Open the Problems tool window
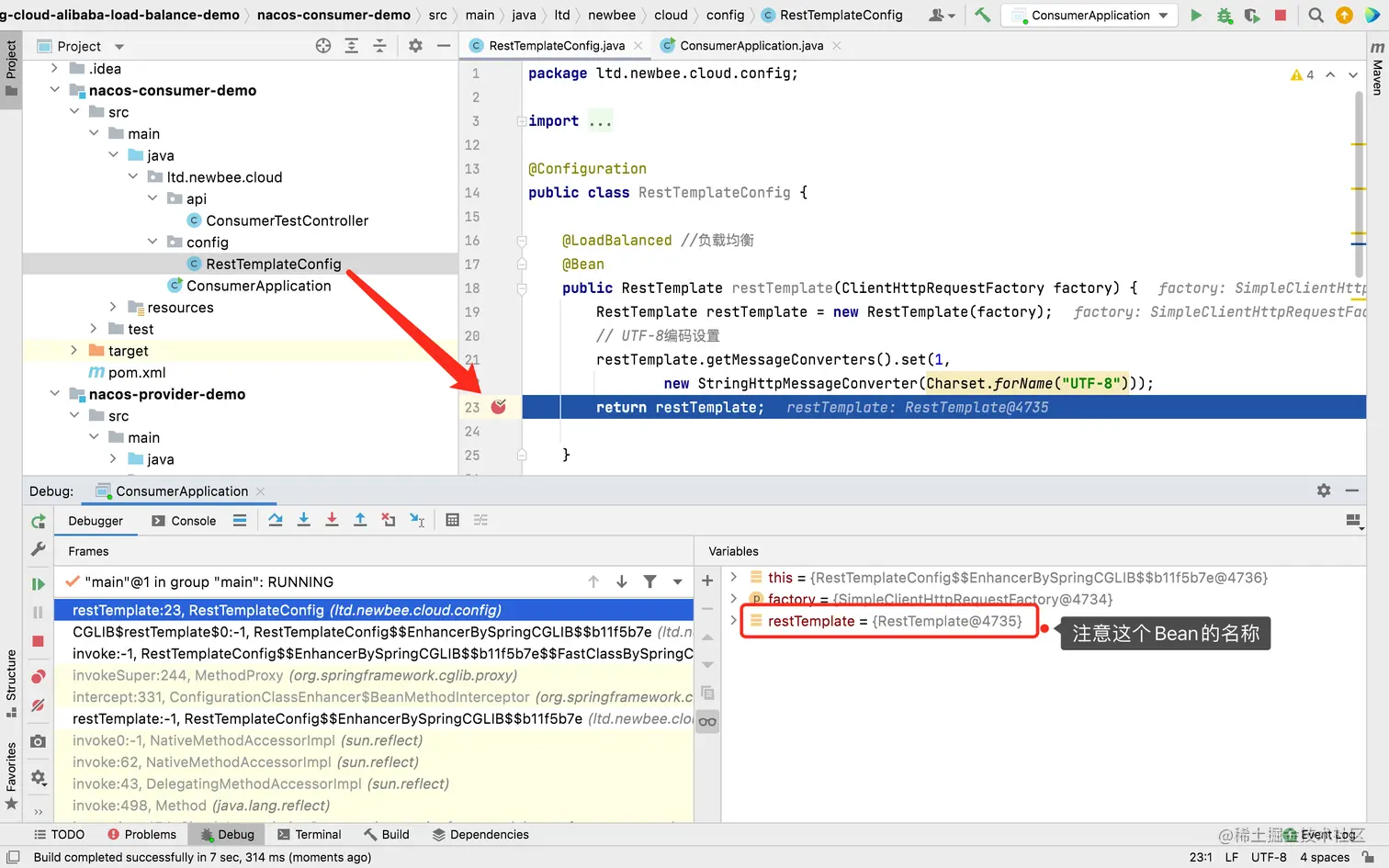 (x=141, y=834)
